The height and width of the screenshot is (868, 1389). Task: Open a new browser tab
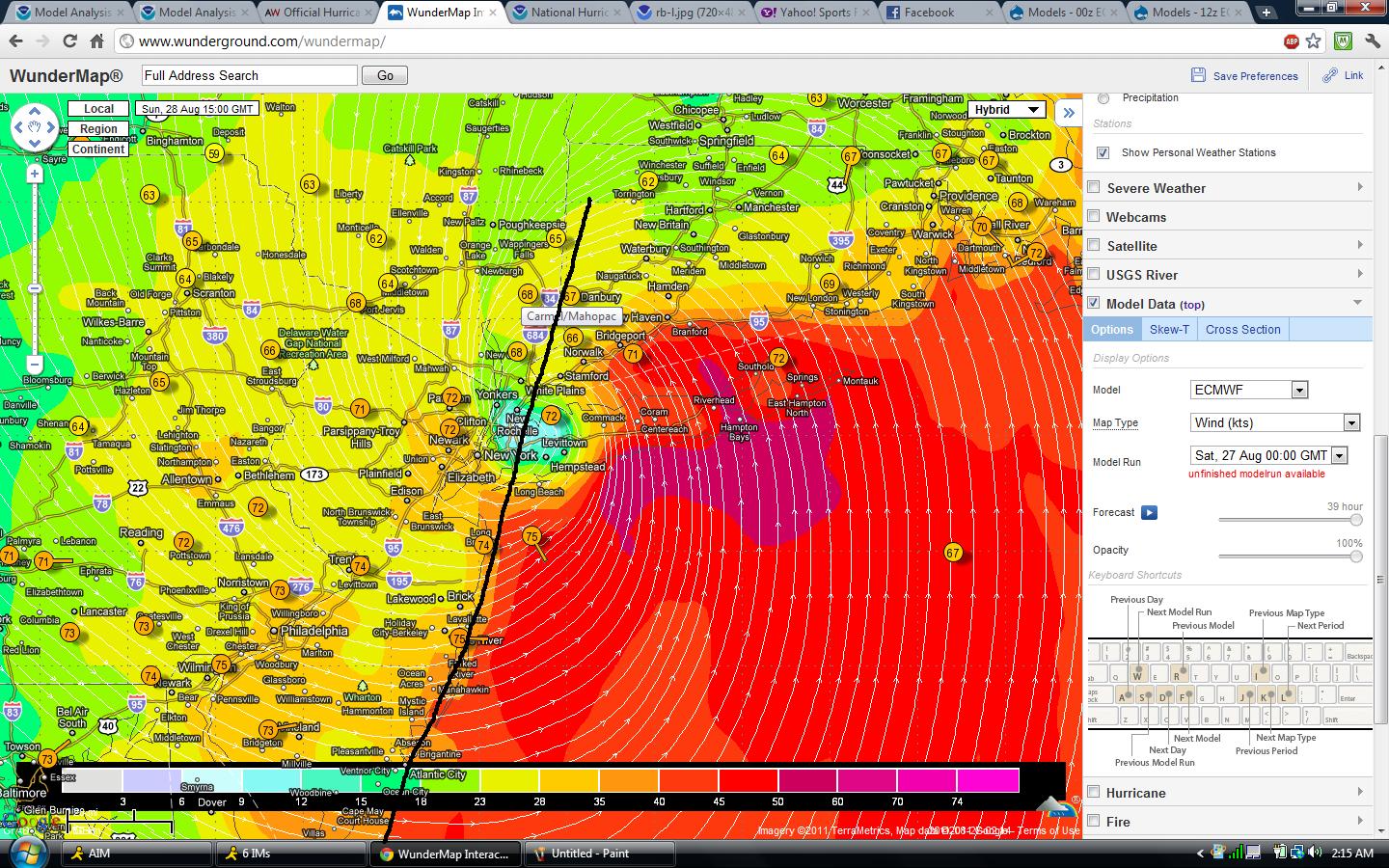[1266, 13]
